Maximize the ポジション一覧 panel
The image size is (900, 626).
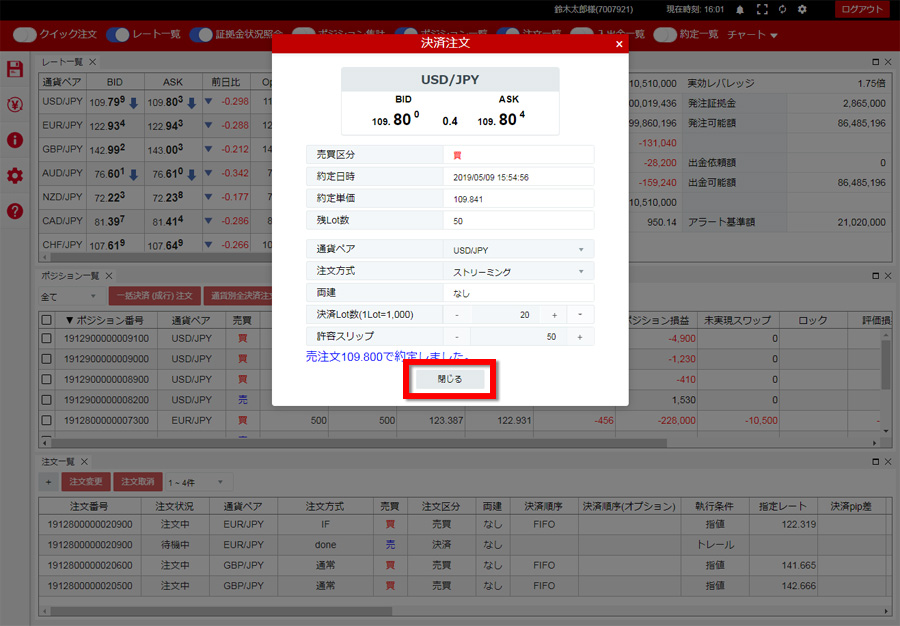tap(875, 276)
